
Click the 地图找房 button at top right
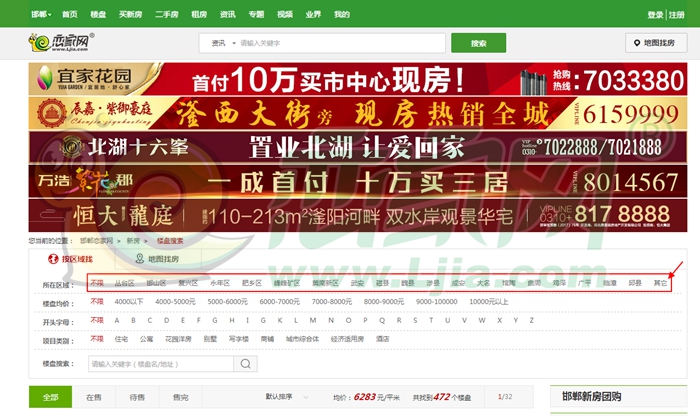click(656, 43)
